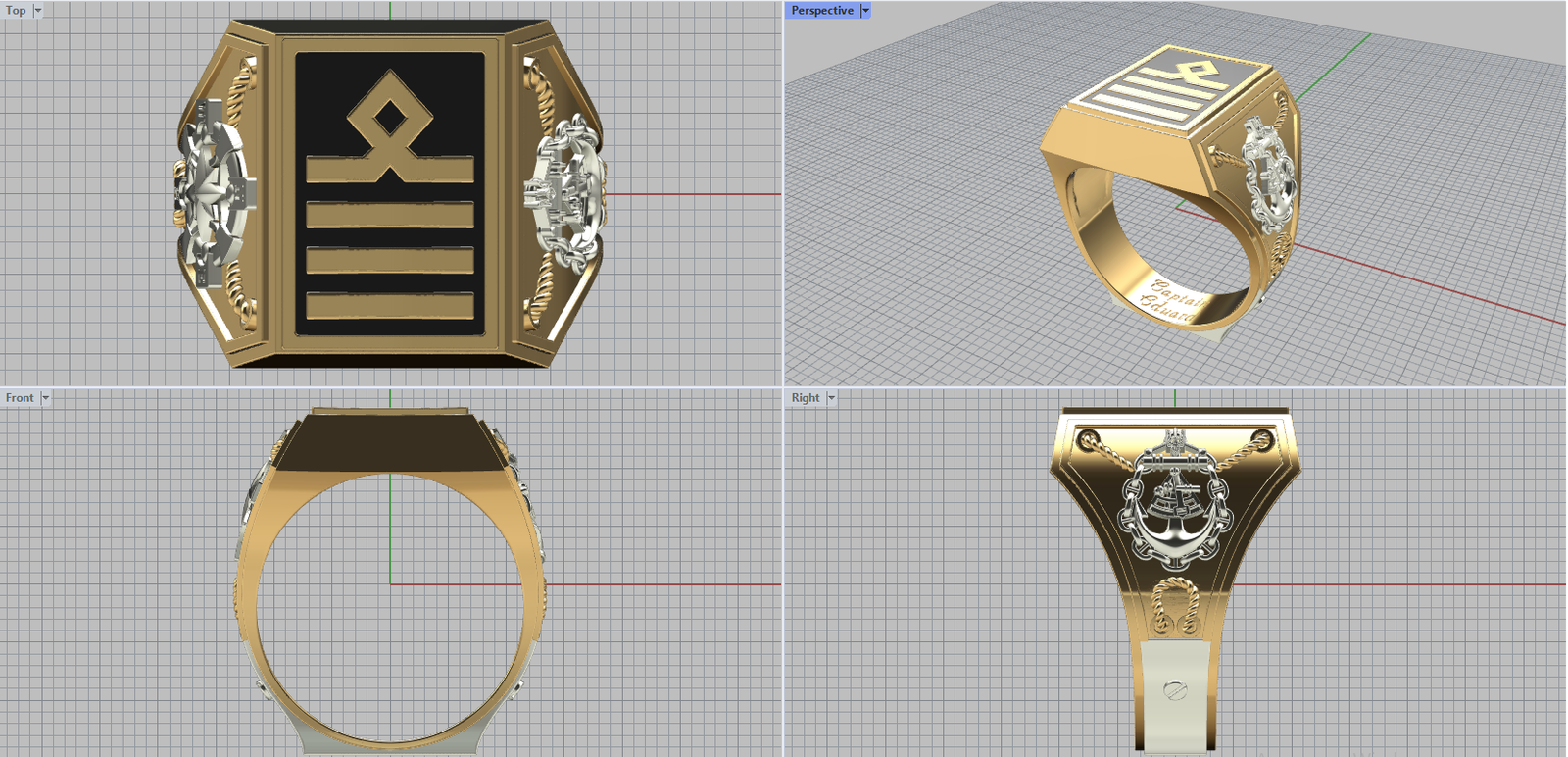This screenshot has width=1568, height=757.
Task: Expand the Front viewport dropdown arrow
Action: 45,398
